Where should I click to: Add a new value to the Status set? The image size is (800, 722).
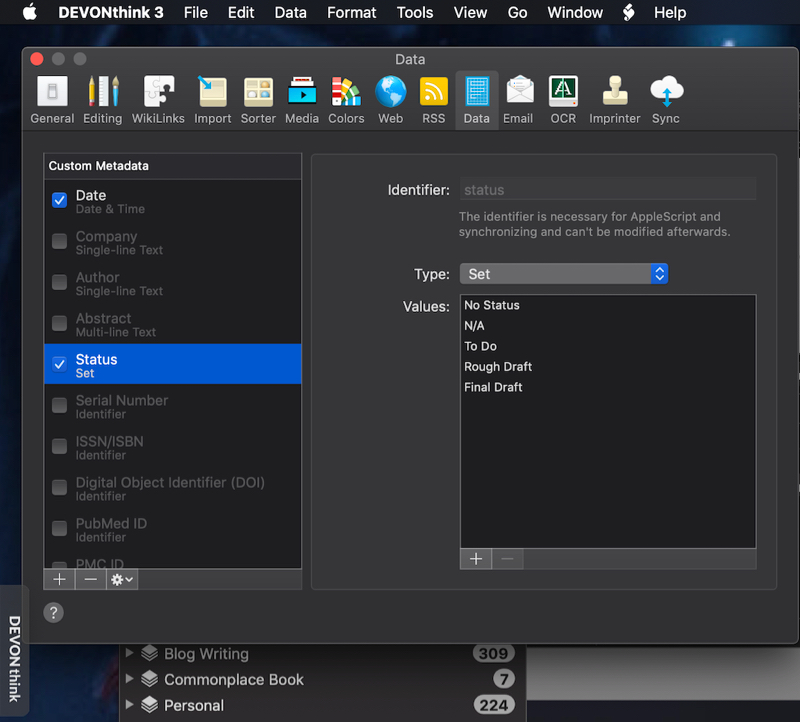[476, 559]
